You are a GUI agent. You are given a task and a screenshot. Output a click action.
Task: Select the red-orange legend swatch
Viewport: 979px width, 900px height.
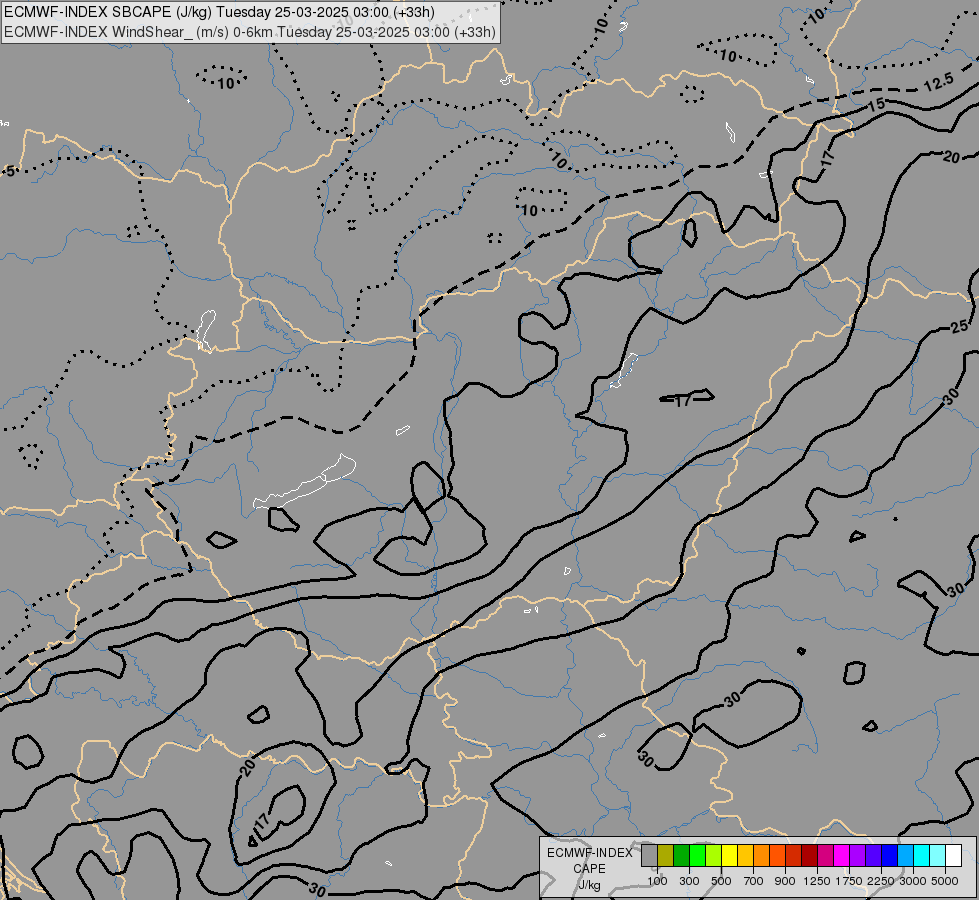pos(777,856)
